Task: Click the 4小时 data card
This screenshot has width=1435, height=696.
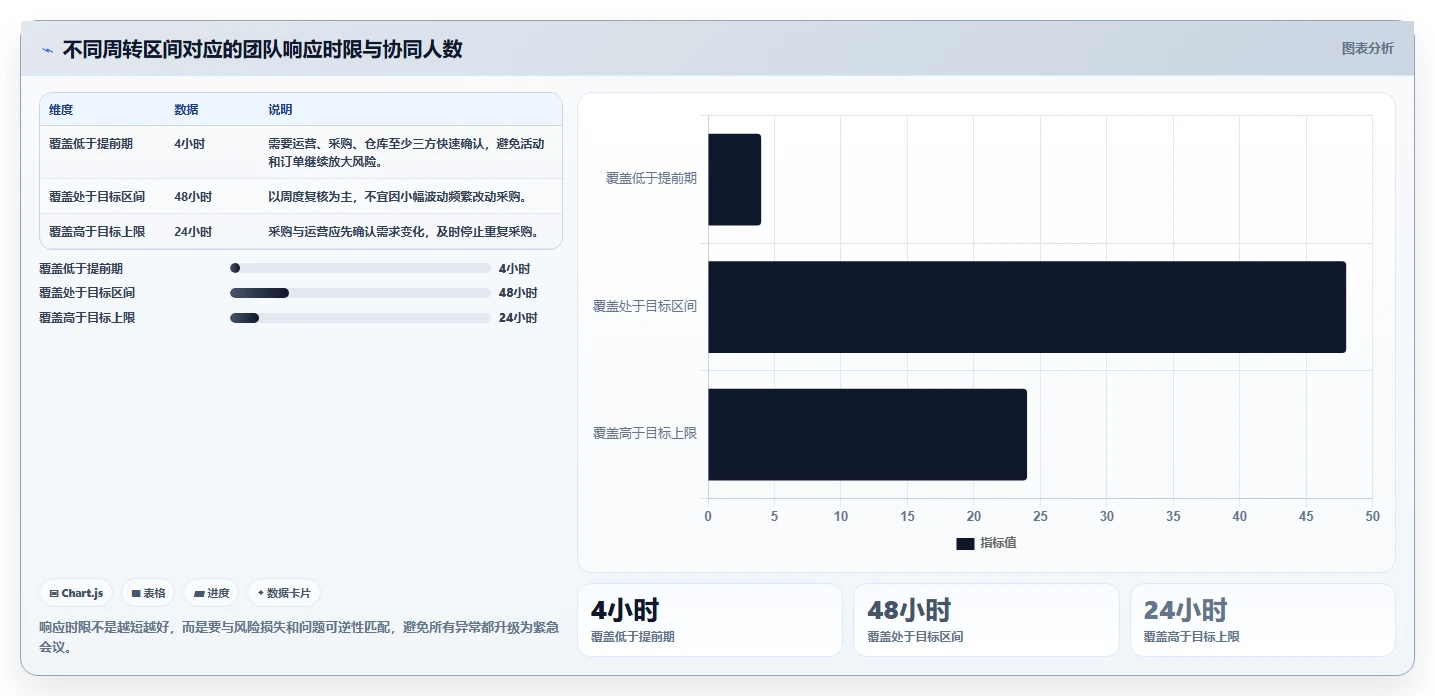Action: (710, 620)
